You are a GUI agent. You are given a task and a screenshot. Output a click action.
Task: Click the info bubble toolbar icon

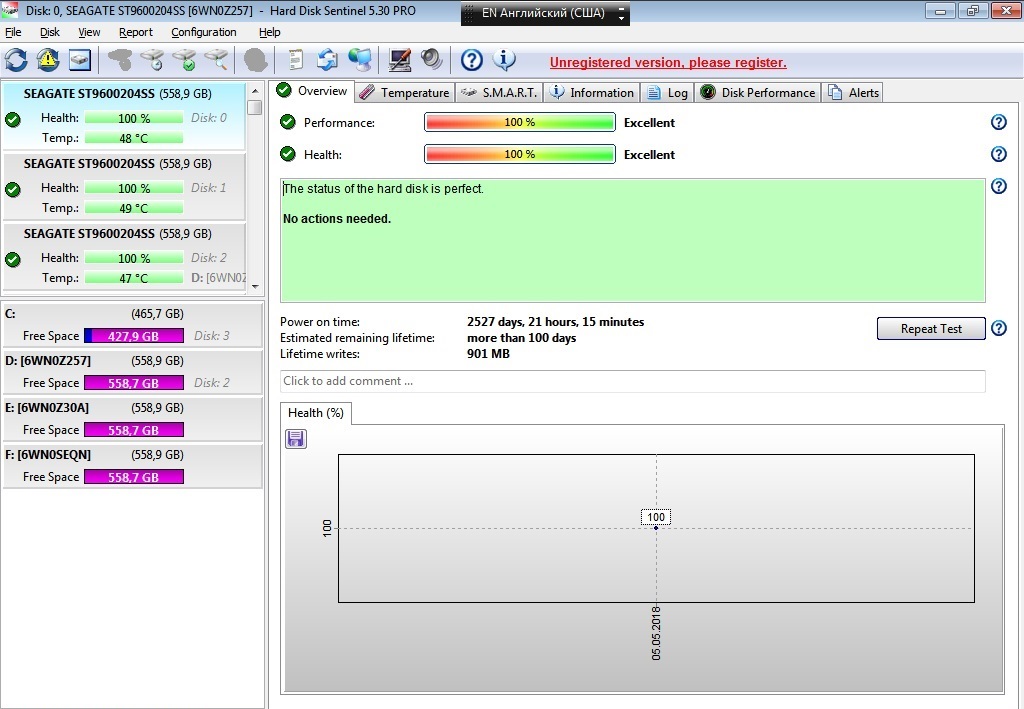click(504, 60)
